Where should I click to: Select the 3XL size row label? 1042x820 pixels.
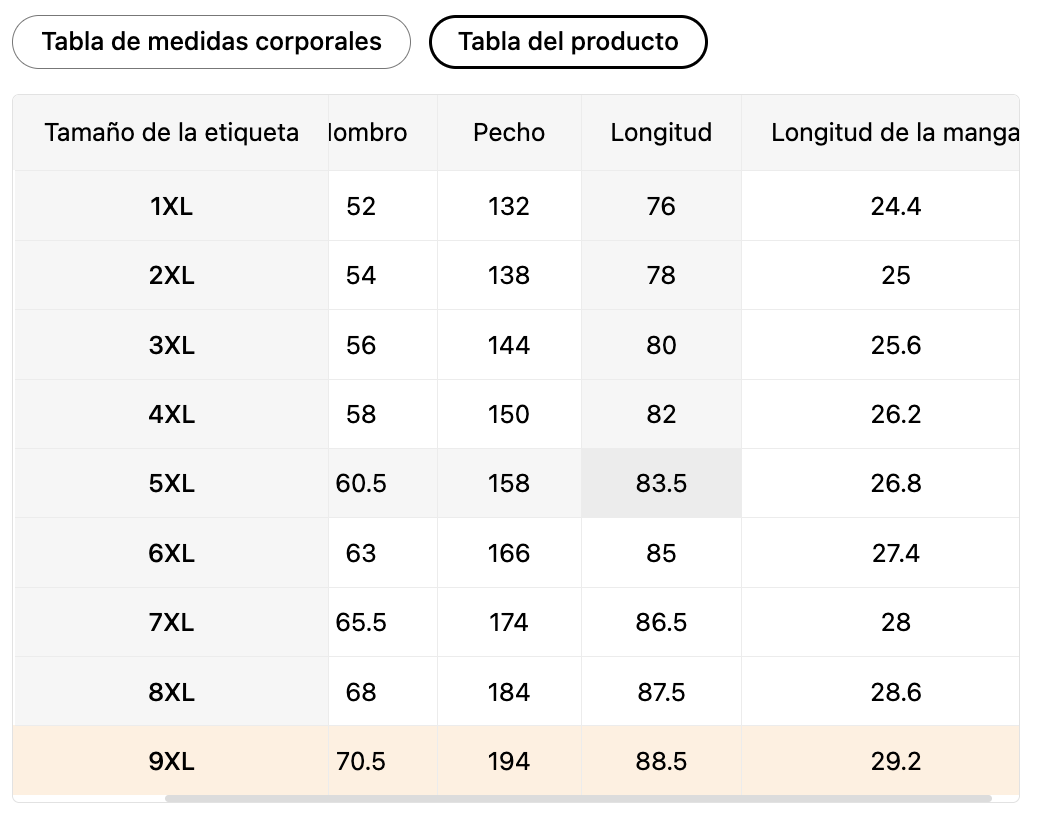coord(171,346)
